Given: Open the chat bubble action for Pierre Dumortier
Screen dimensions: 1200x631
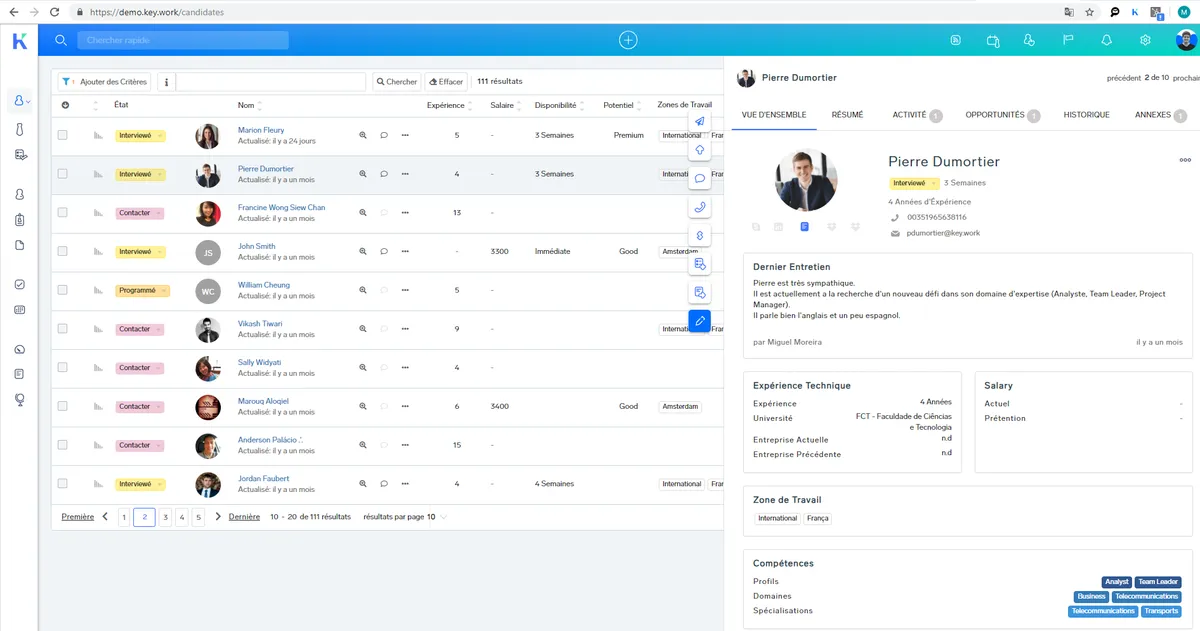Looking at the screenshot, I should pos(384,174).
